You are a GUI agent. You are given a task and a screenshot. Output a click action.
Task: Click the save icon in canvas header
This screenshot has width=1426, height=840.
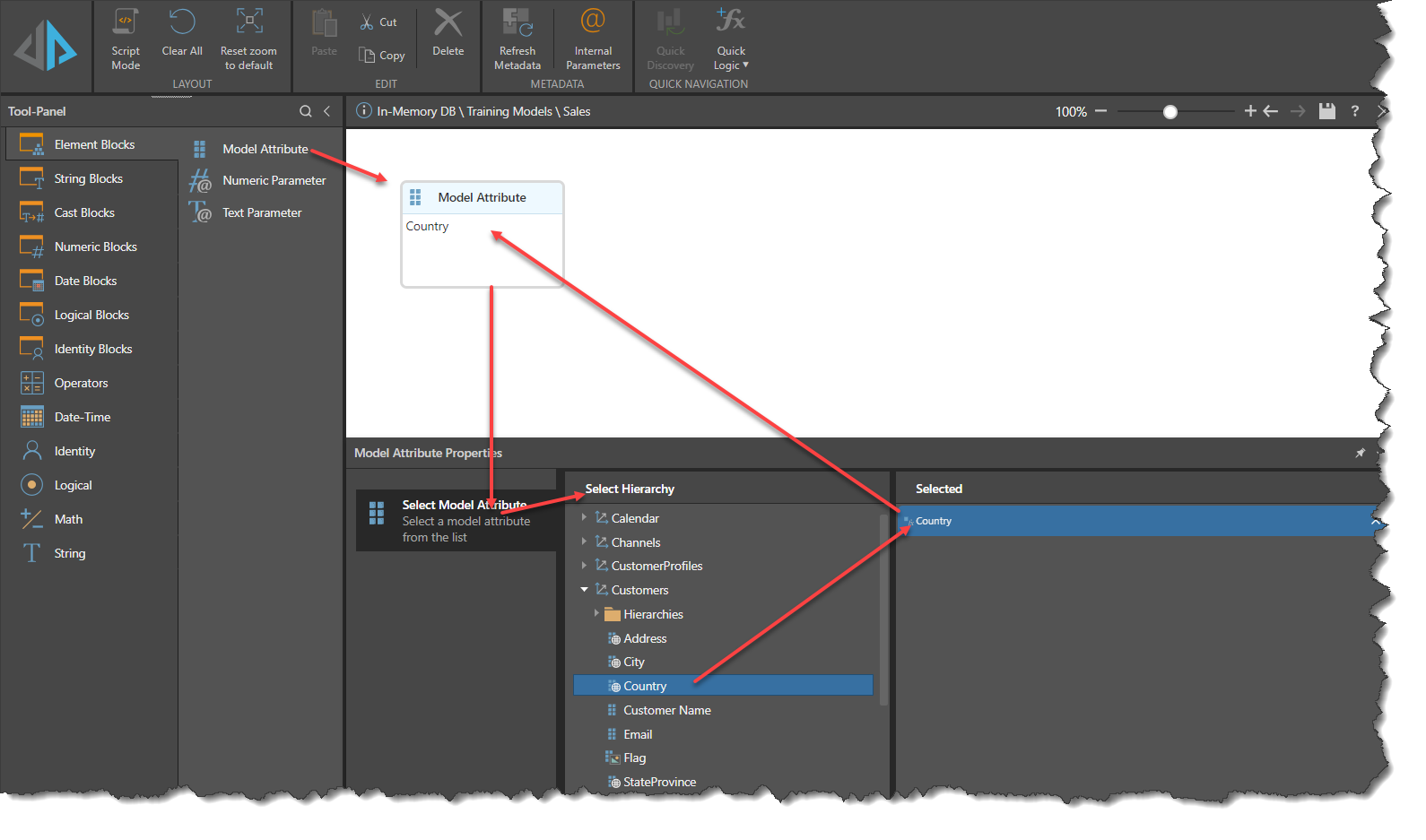1327,111
